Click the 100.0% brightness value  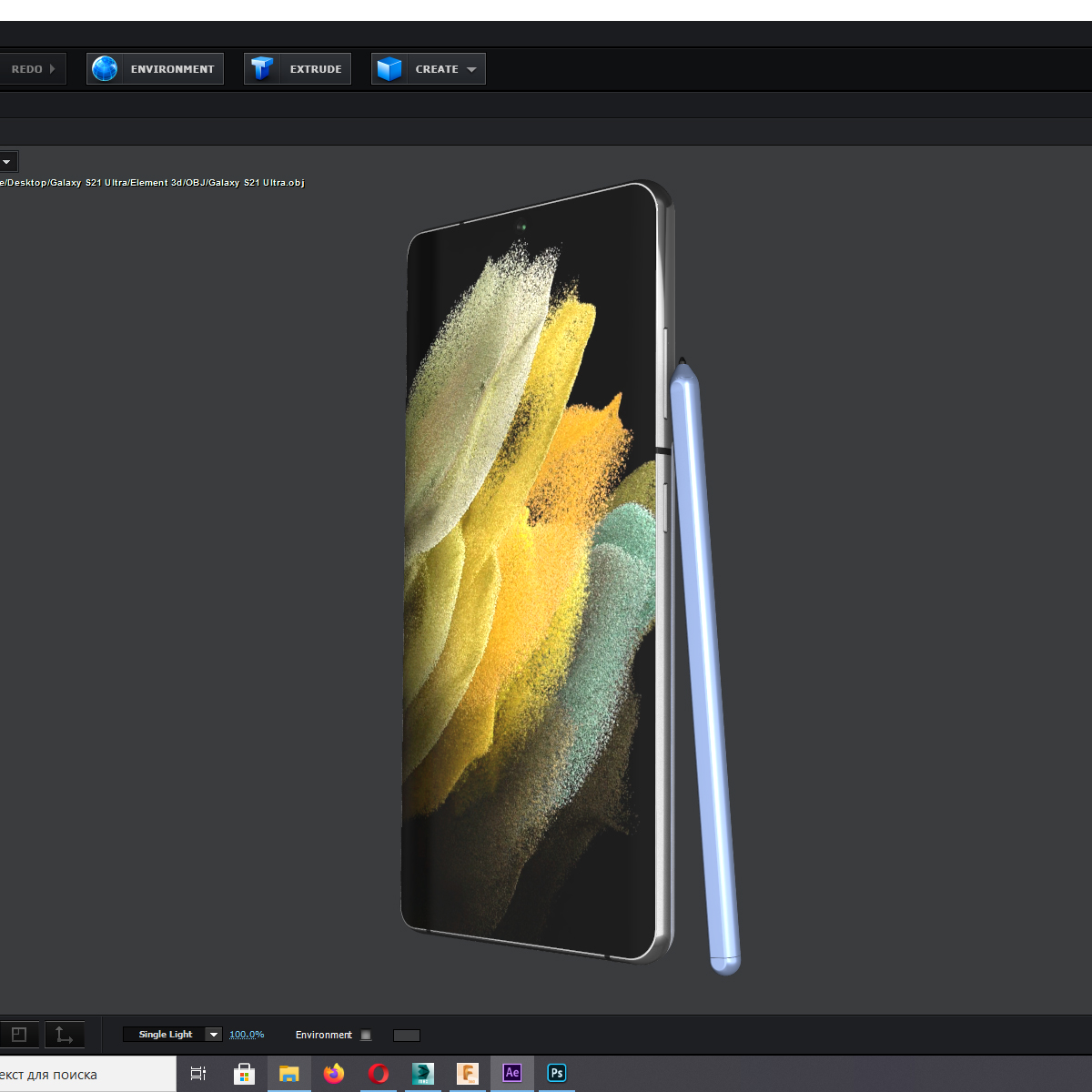click(x=247, y=1035)
